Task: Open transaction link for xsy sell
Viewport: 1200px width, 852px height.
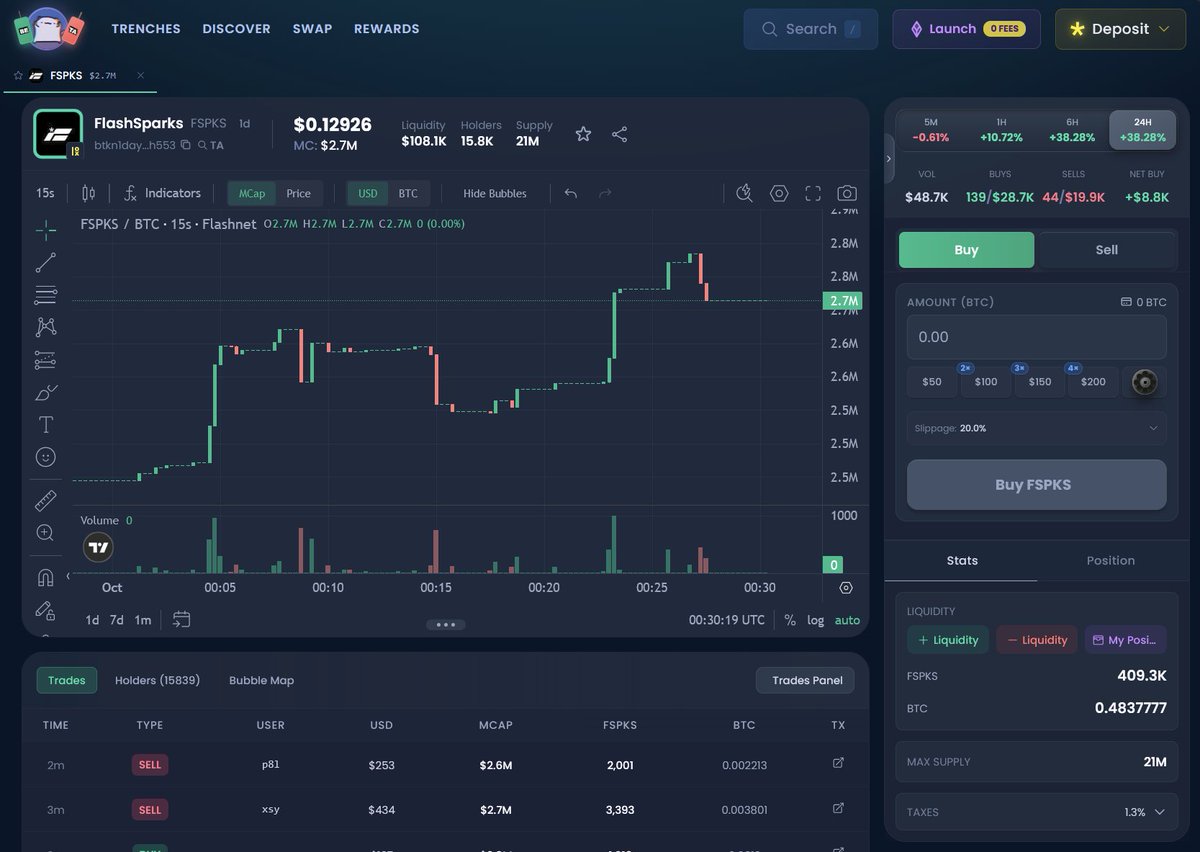Action: pos(838,808)
